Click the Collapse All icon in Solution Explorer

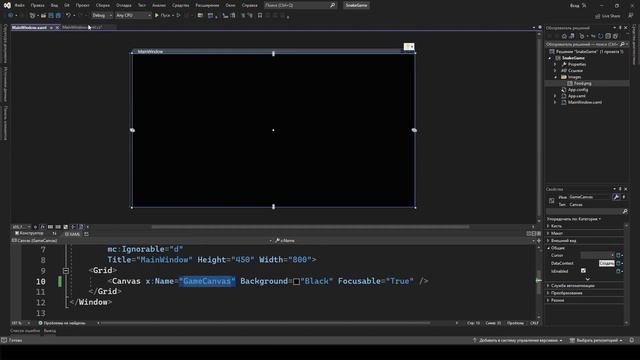tap(608, 36)
